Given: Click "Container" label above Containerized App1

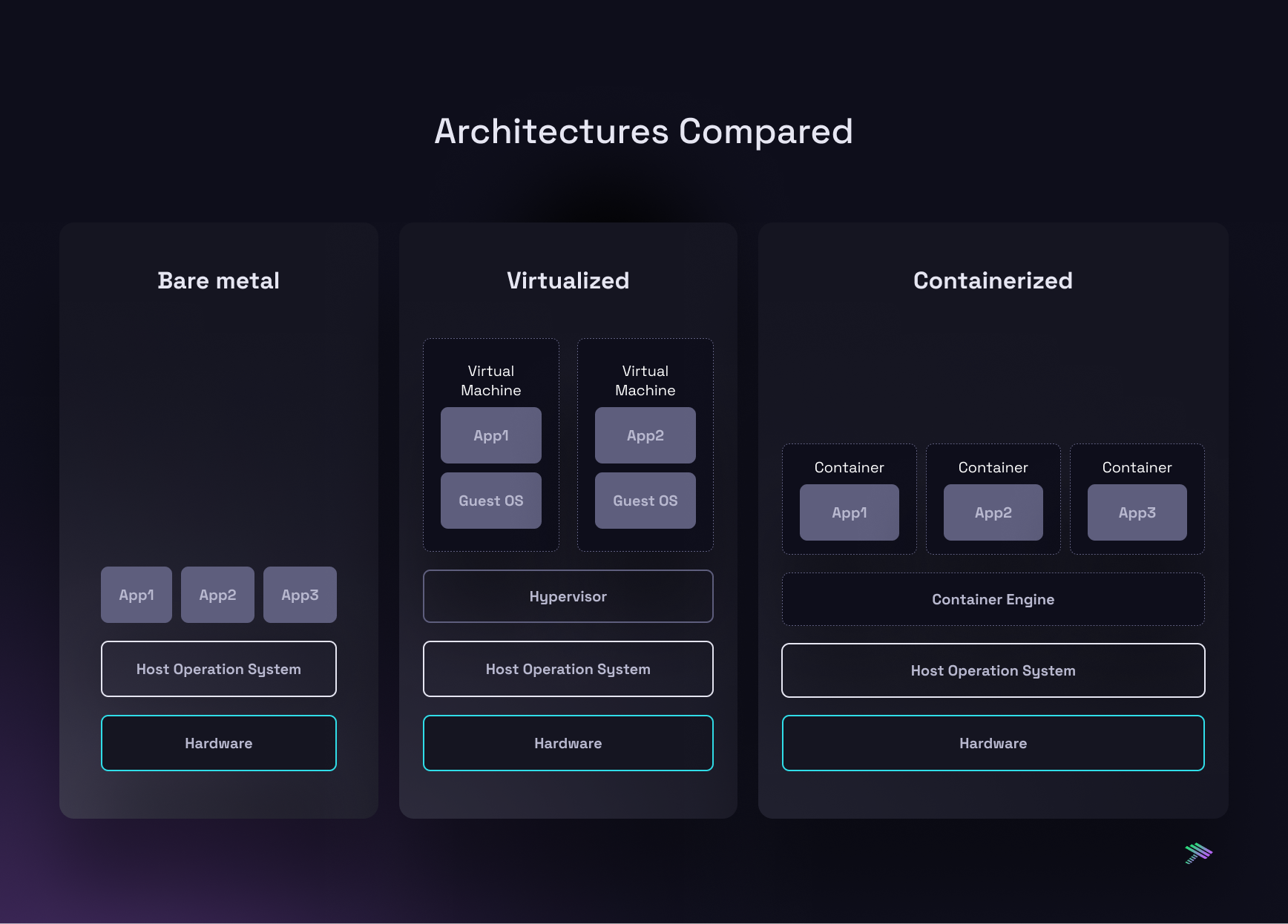Looking at the screenshot, I should tap(850, 467).
